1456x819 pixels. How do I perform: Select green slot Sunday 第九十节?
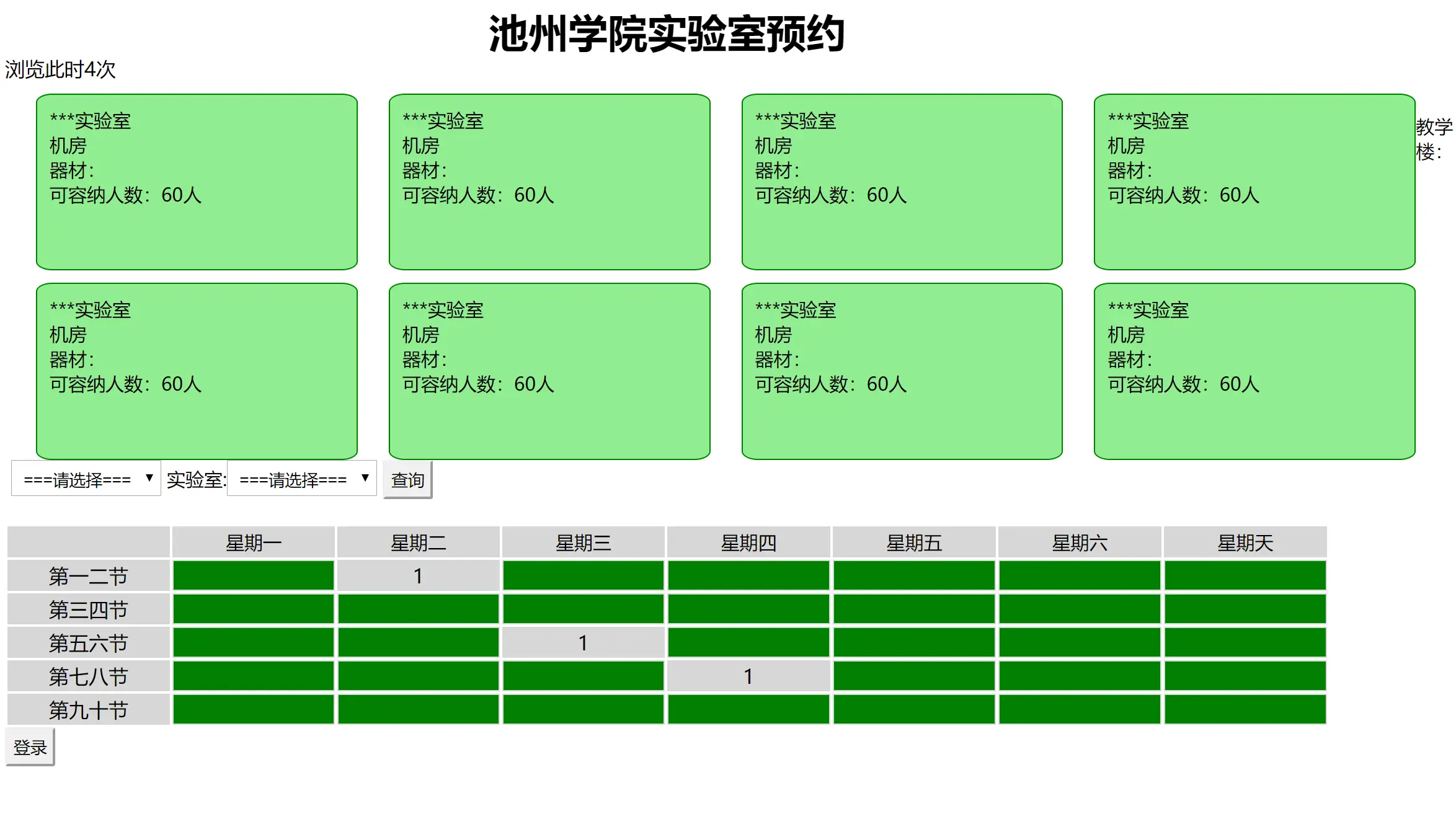pyautogui.click(x=1245, y=710)
